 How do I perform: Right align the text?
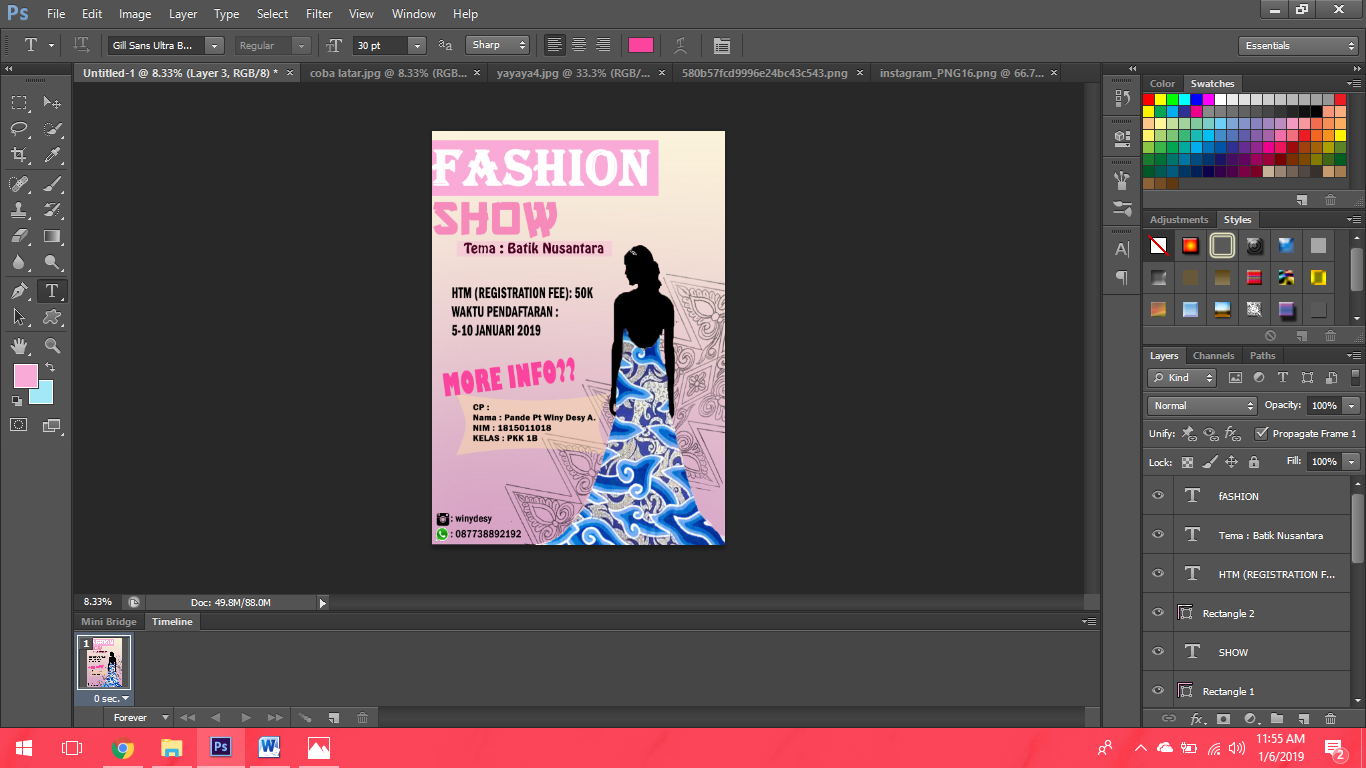603,45
